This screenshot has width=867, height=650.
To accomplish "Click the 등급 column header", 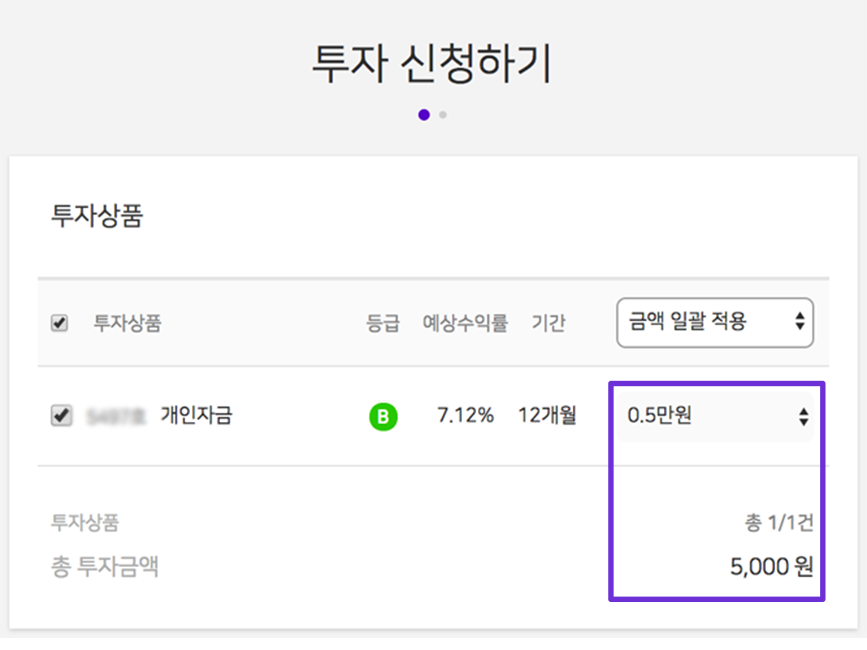I will pos(382,323).
